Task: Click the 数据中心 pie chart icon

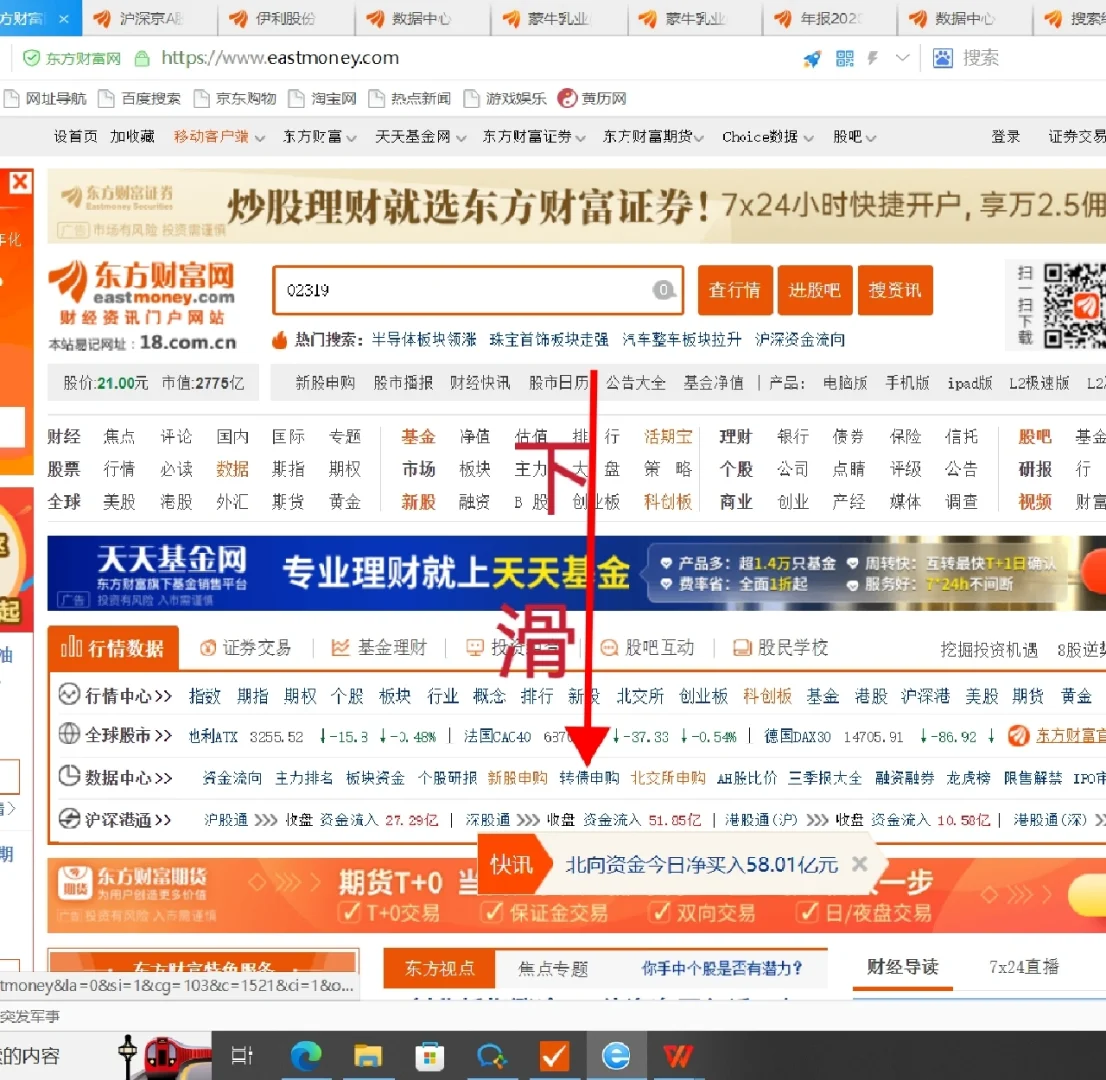Action: (69, 776)
